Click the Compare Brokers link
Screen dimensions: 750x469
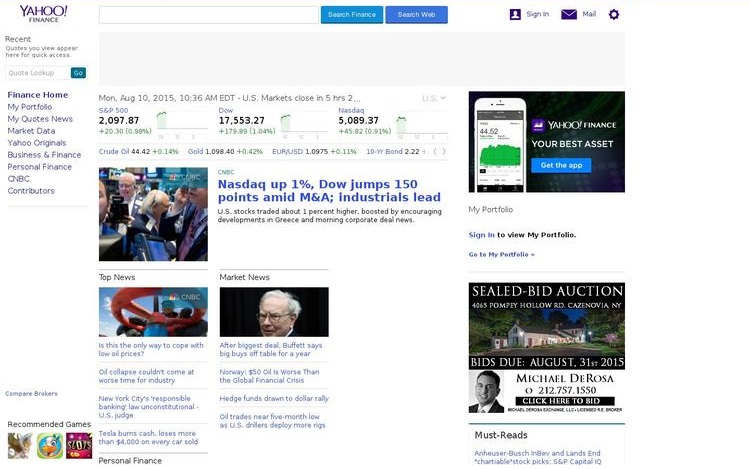(x=32, y=393)
